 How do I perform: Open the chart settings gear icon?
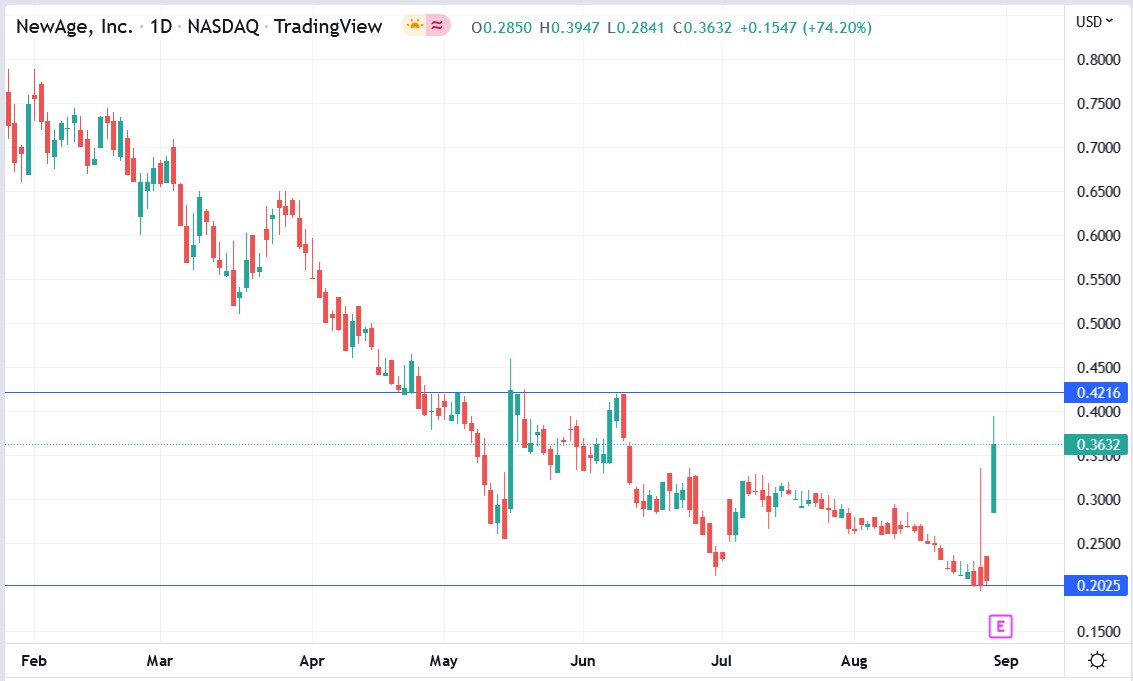coord(1096,658)
